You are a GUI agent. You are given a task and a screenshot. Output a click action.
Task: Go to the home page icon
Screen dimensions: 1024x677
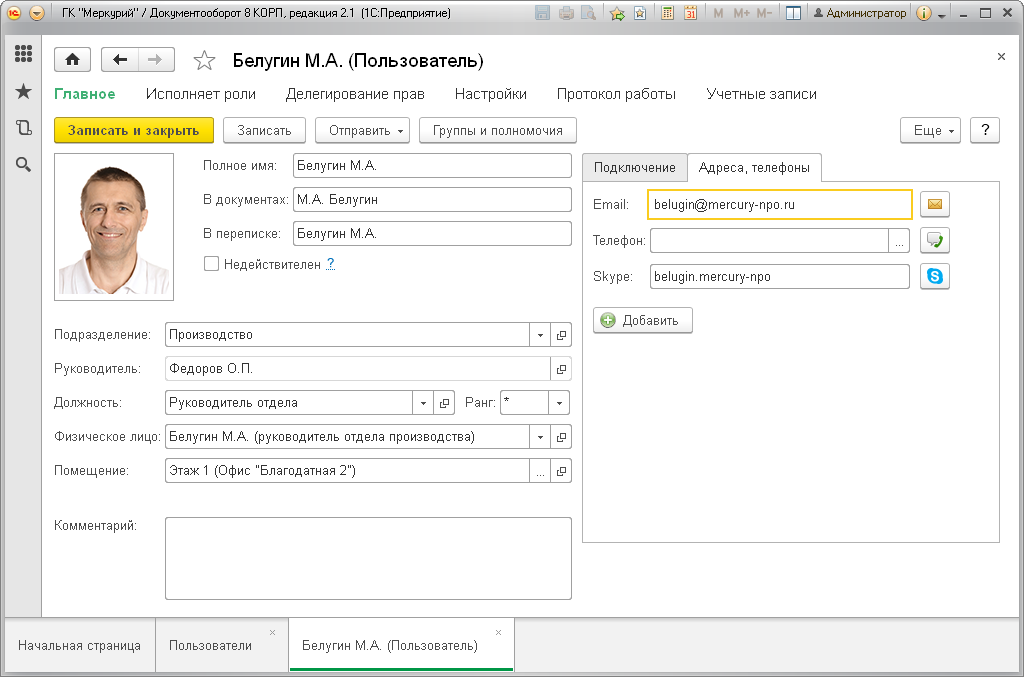(x=72, y=60)
